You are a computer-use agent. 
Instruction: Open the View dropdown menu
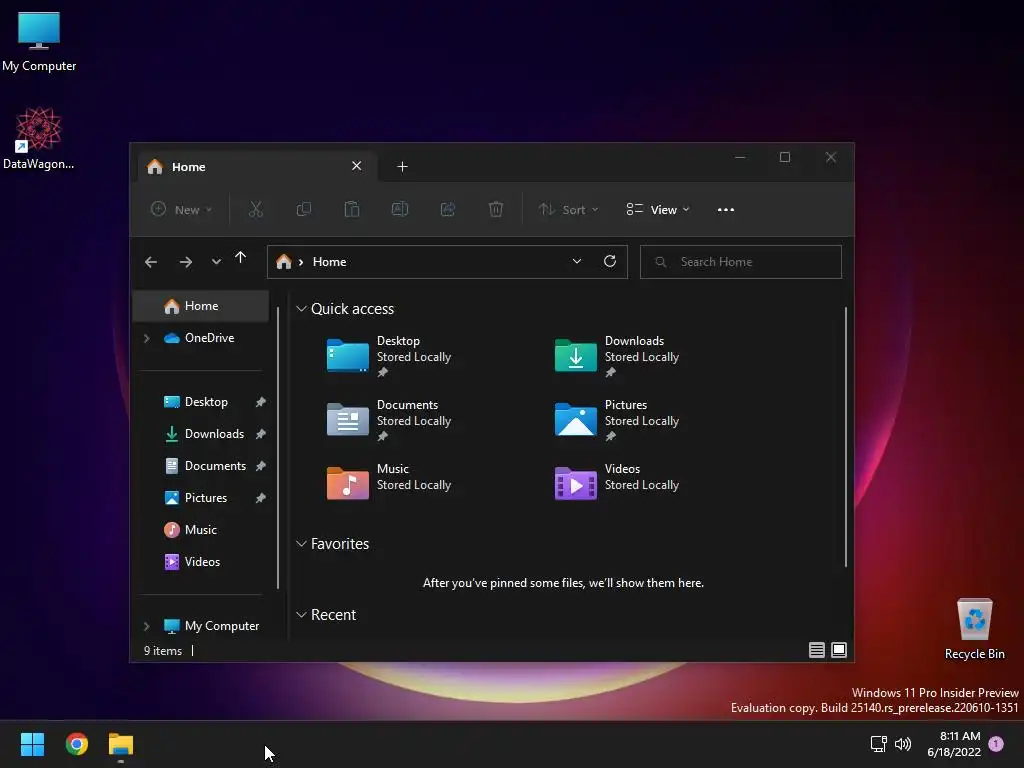pyautogui.click(x=658, y=210)
